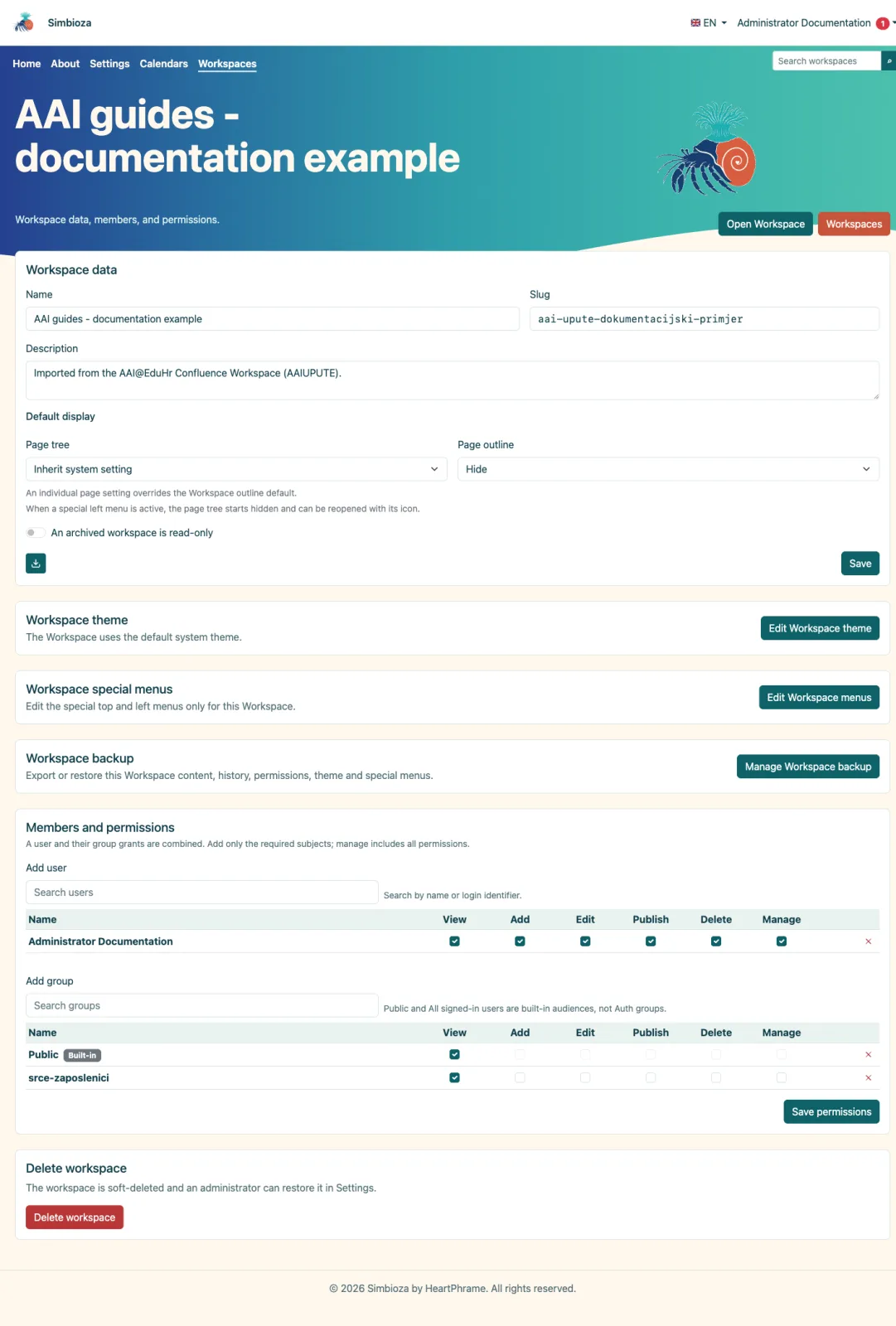Screen dimensions: 896x1326
Task: Click the Slug input field
Action: pyautogui.click(x=705, y=319)
